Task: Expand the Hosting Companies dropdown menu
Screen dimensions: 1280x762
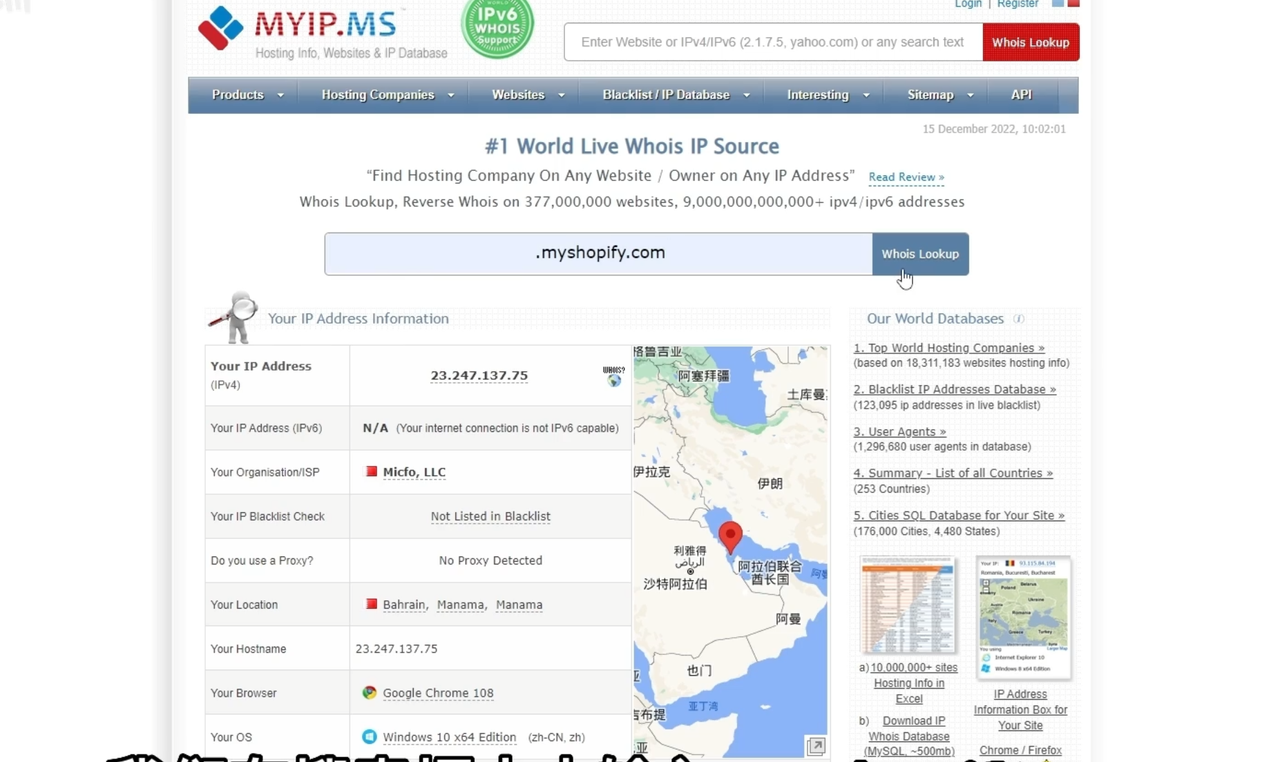Action: coord(387,95)
